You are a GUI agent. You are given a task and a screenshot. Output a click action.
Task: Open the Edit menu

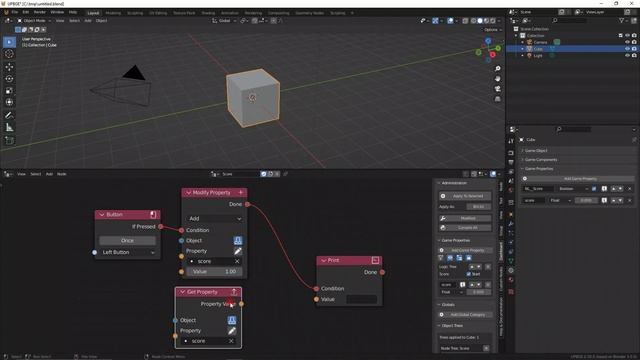pos(26,12)
